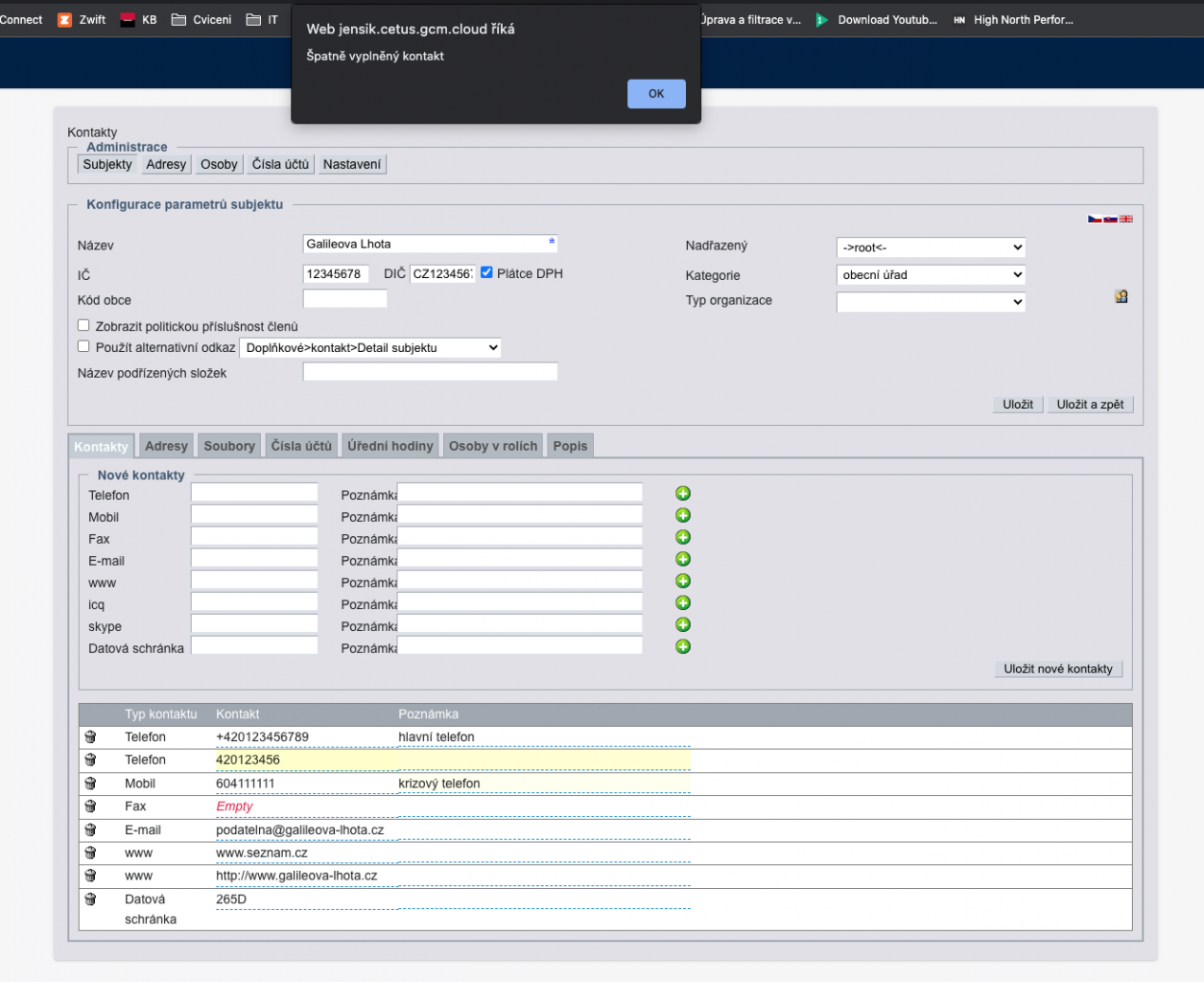Open the Čísla účtů tab beside Soubory
Image resolution: width=1204 pixels, height=982 pixels.
point(301,446)
